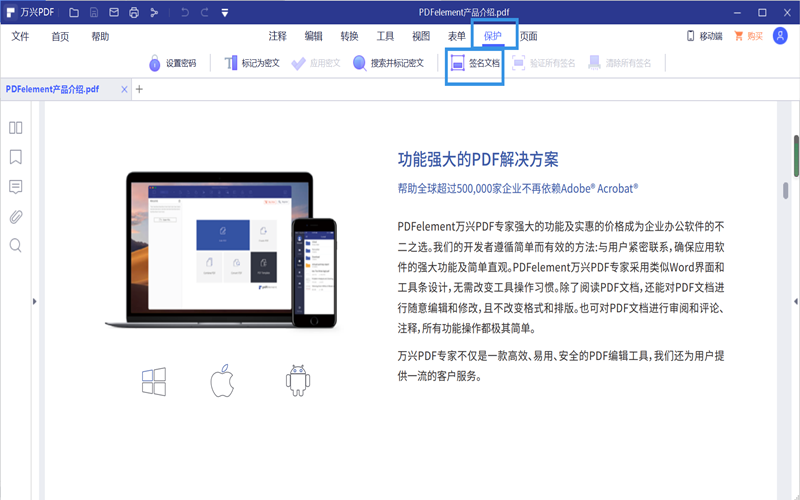
Task: Close the PDFelement产品介绍.pdf tab
Action: pyautogui.click(x=124, y=89)
